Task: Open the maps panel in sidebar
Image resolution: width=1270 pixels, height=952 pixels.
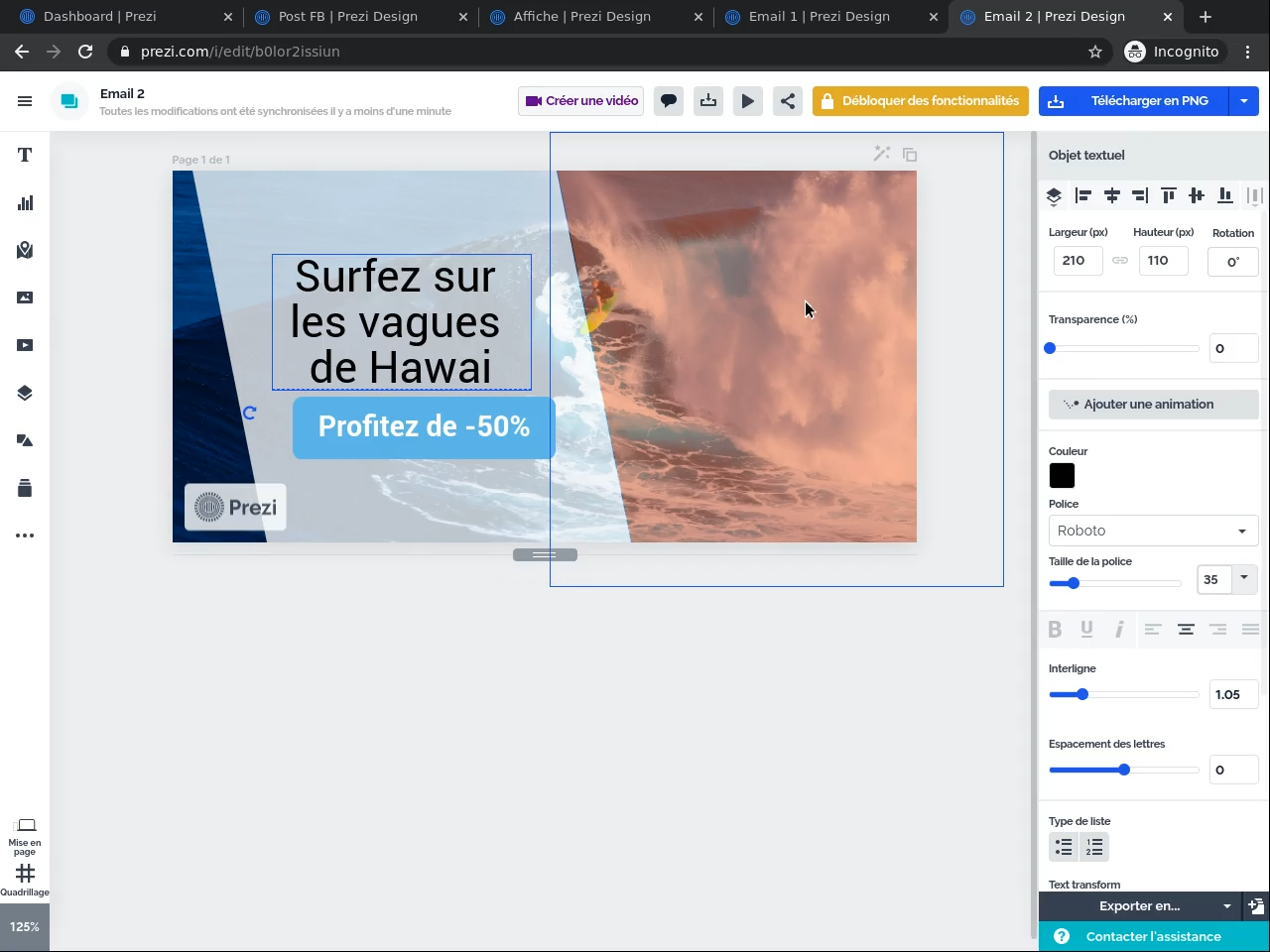Action: (x=25, y=250)
